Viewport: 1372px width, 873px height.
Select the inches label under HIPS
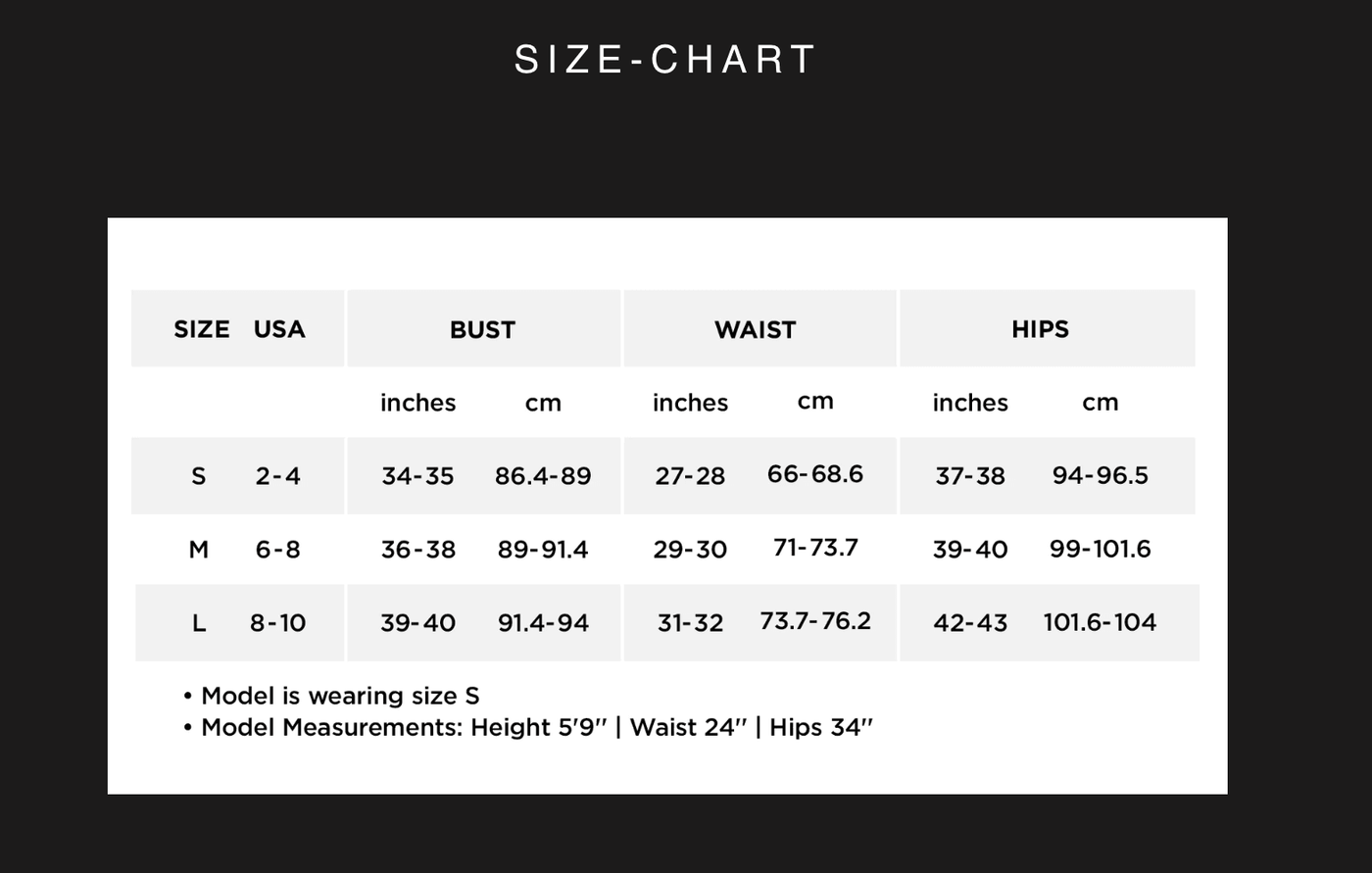point(969,403)
